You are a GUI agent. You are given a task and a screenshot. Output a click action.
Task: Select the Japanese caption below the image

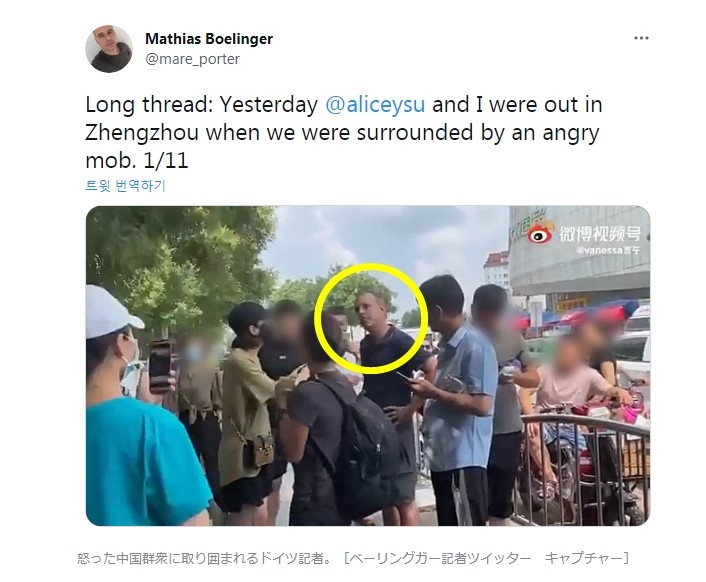pos(353,558)
